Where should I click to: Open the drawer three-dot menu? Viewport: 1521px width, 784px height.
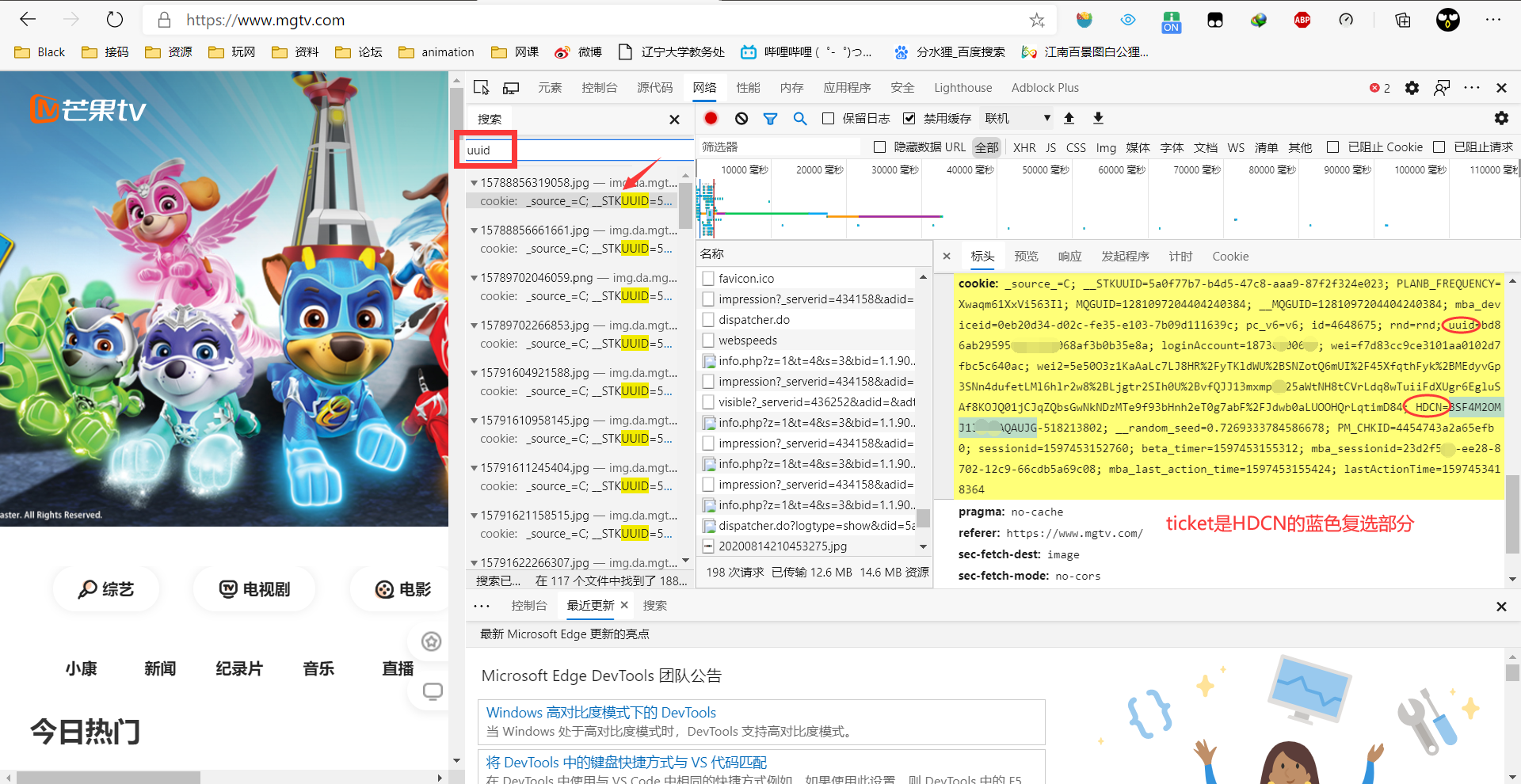pyautogui.click(x=482, y=606)
